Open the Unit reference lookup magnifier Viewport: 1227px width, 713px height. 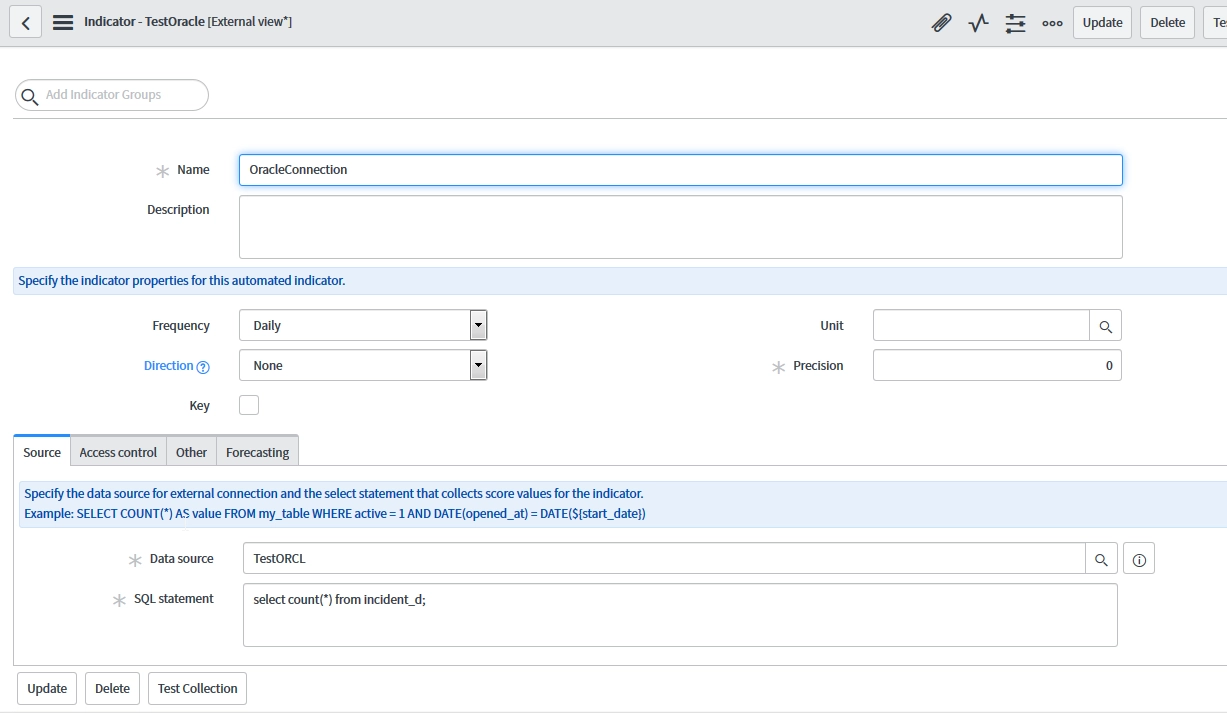(x=1105, y=325)
